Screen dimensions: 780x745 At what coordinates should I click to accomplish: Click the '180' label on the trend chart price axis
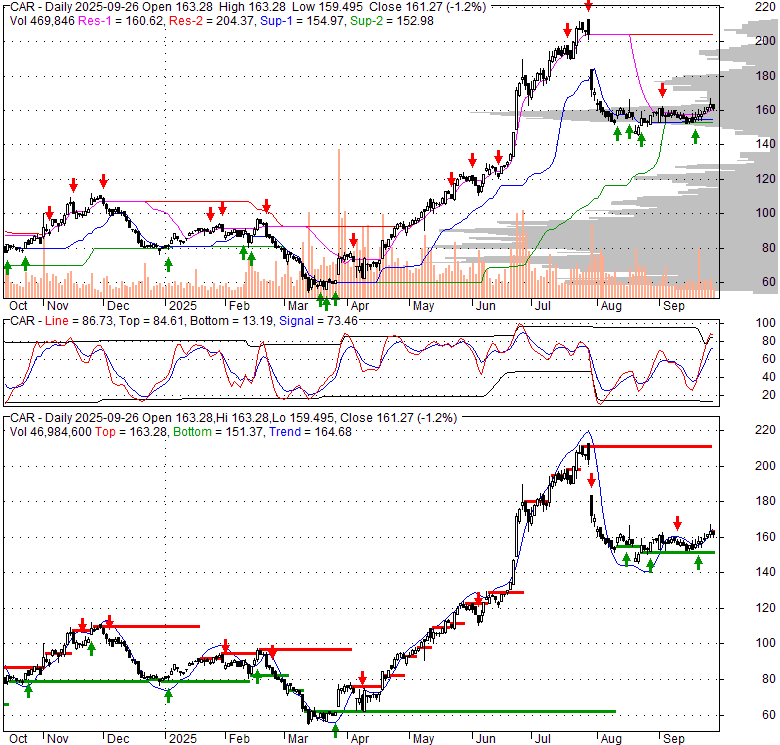coord(765,501)
